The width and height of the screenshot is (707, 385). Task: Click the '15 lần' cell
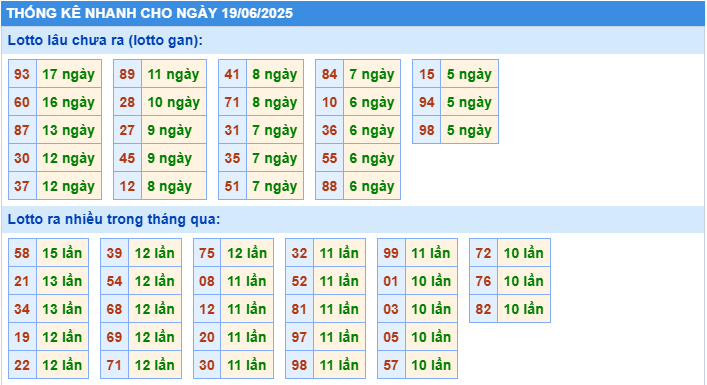pos(62,253)
